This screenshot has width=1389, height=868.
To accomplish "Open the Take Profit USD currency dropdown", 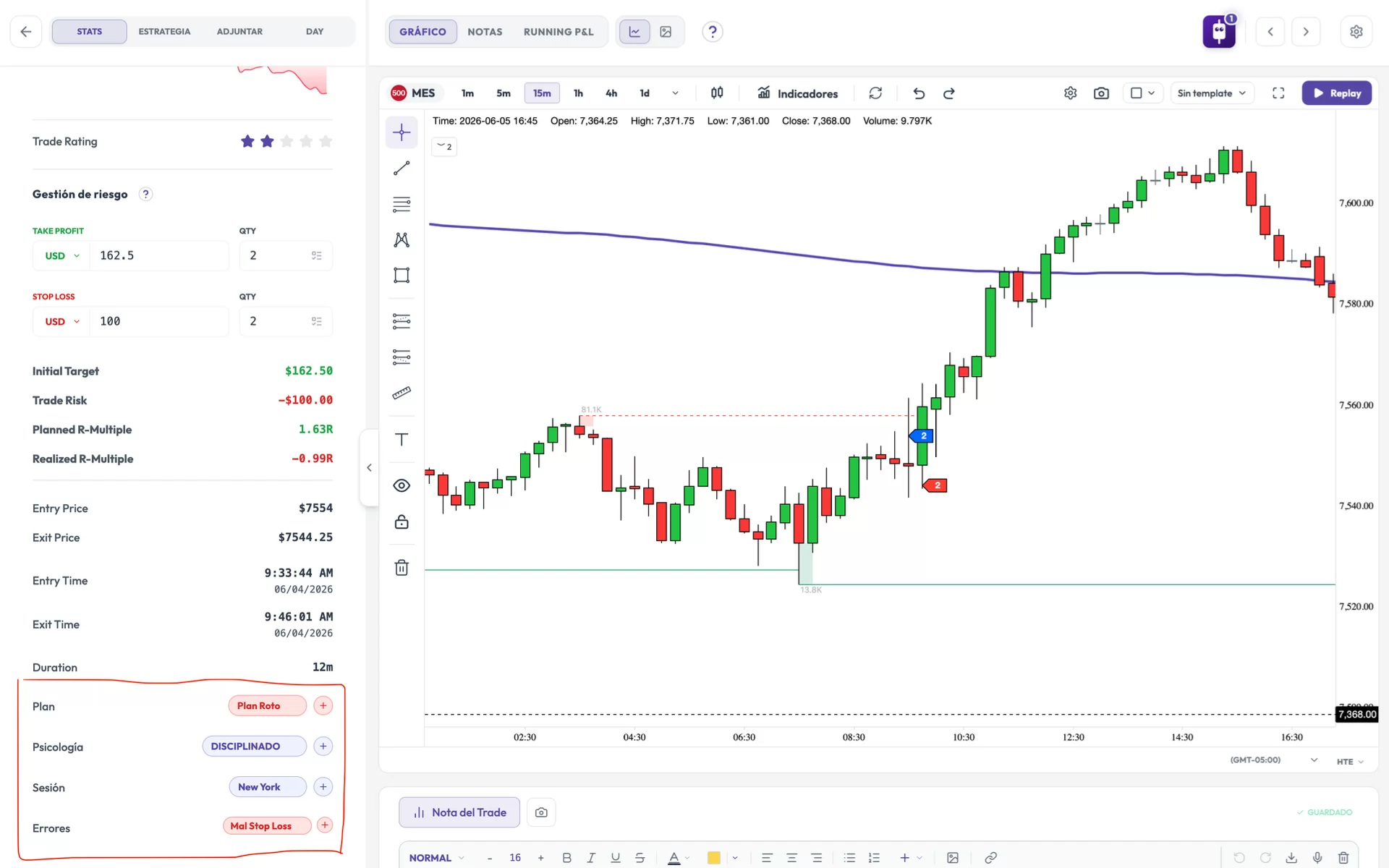I will click(x=61, y=255).
